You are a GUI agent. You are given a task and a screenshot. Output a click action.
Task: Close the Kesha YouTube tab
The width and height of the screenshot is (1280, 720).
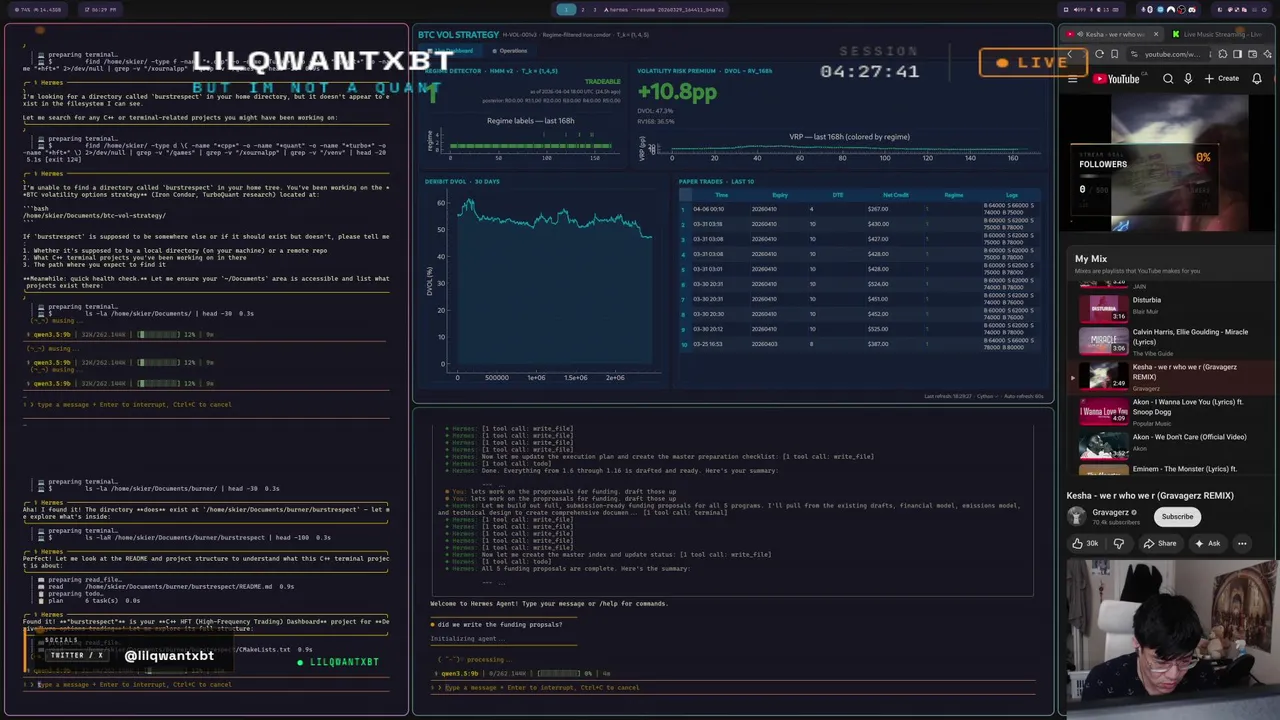point(1156,34)
